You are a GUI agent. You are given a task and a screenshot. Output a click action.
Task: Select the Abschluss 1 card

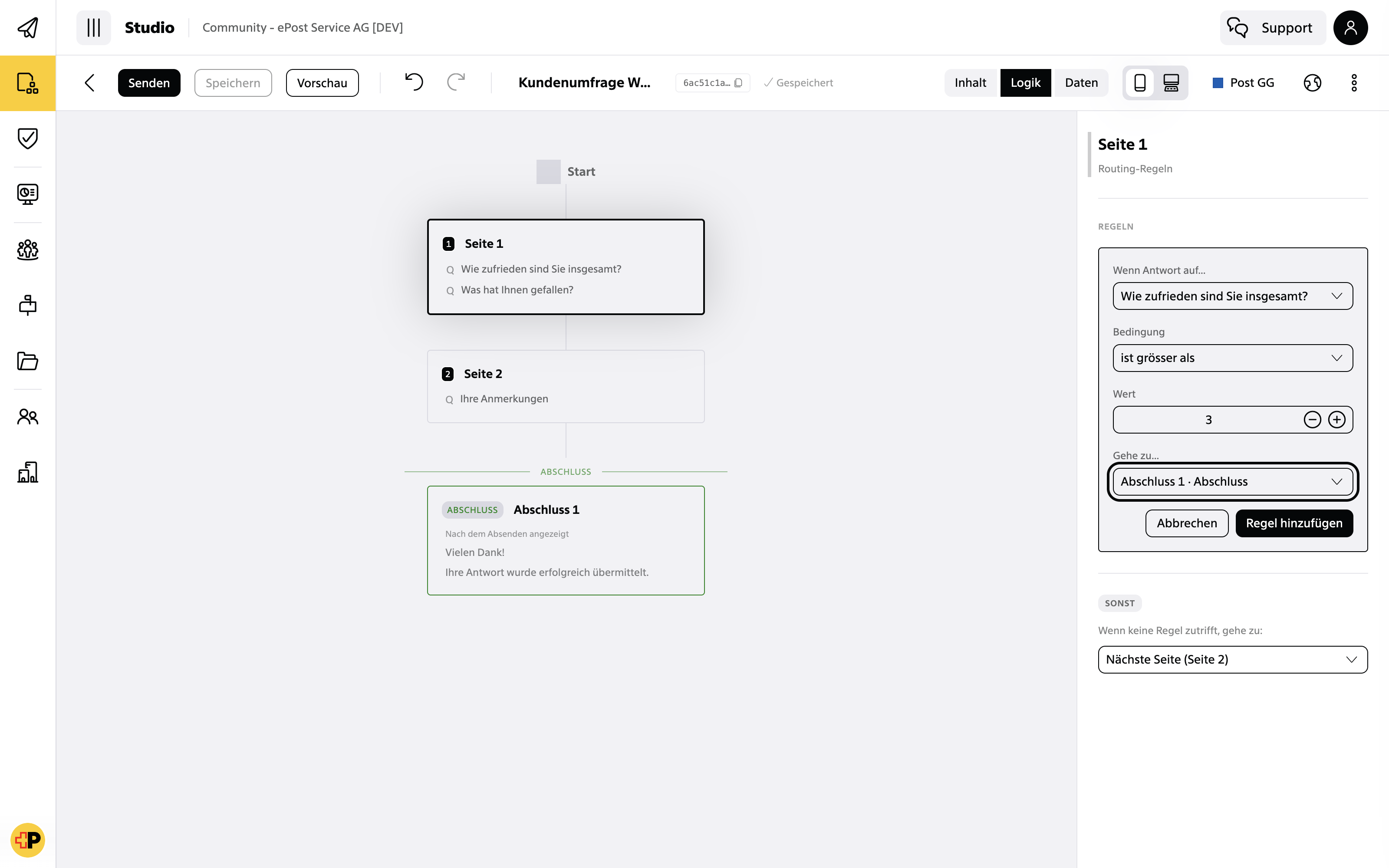pos(565,540)
